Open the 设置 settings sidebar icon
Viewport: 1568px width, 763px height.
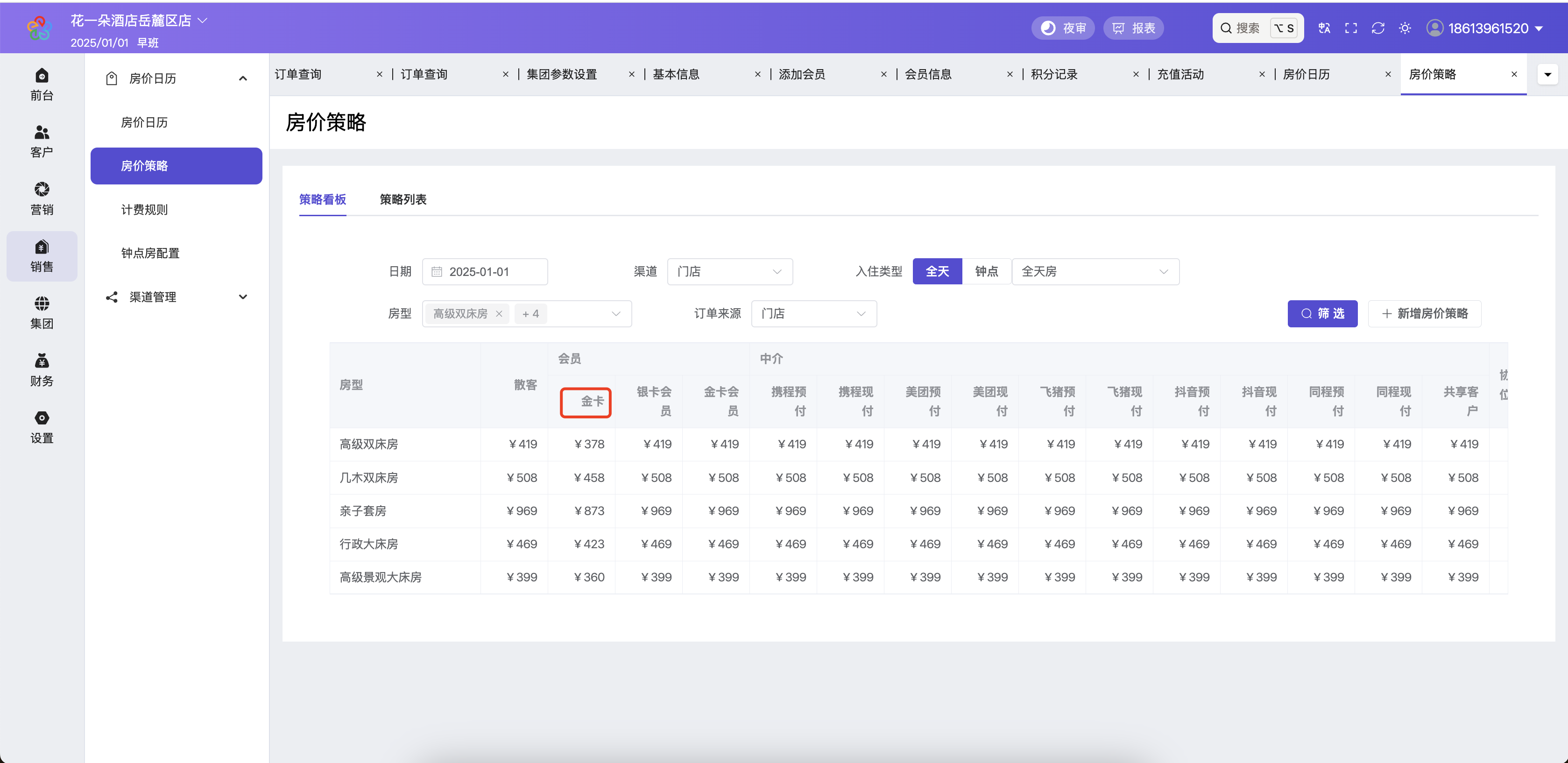click(x=42, y=427)
